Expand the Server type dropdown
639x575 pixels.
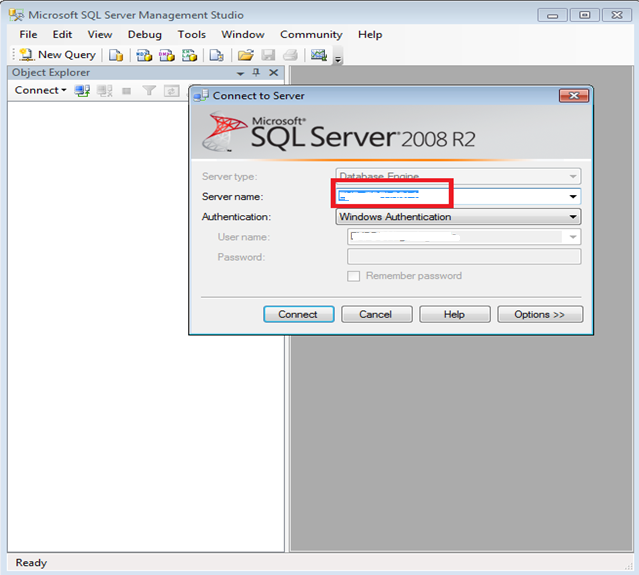pos(573,176)
